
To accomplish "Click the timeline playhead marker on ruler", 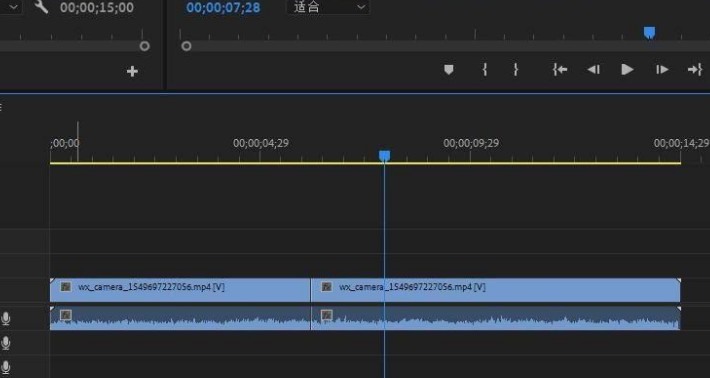I will coord(384,156).
